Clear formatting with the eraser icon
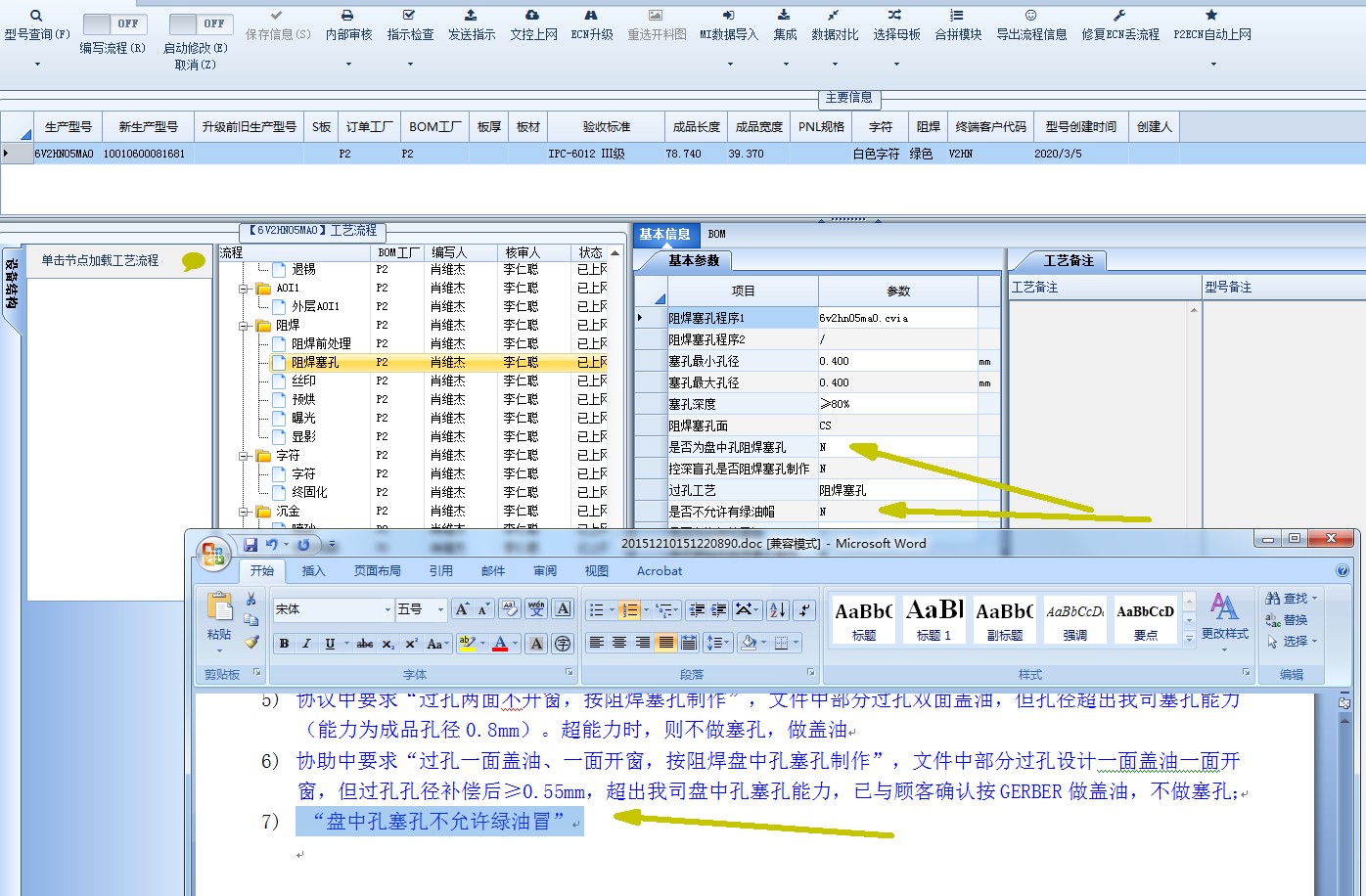The image size is (1366, 896). (x=510, y=609)
